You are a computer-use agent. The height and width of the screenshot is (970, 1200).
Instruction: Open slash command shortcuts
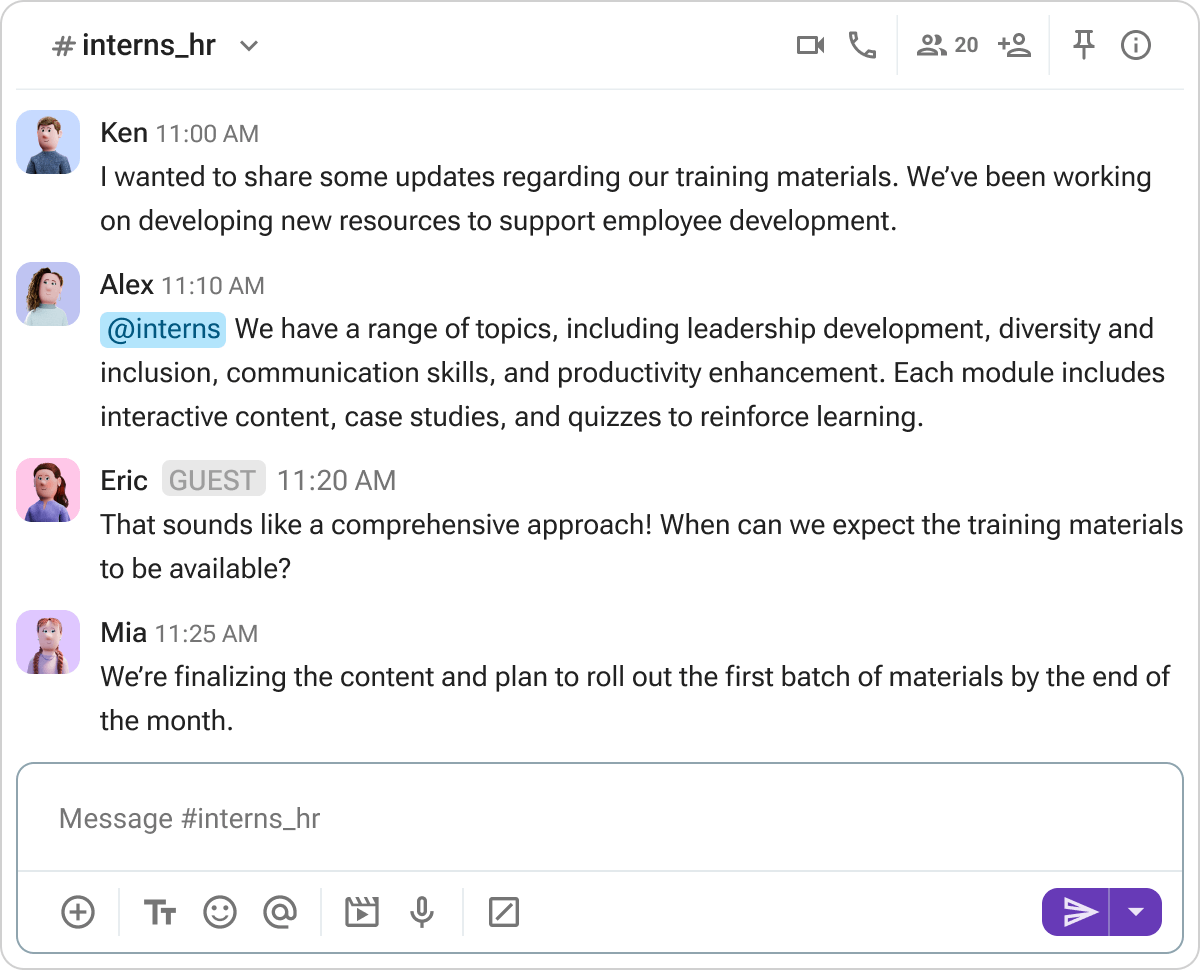click(503, 912)
